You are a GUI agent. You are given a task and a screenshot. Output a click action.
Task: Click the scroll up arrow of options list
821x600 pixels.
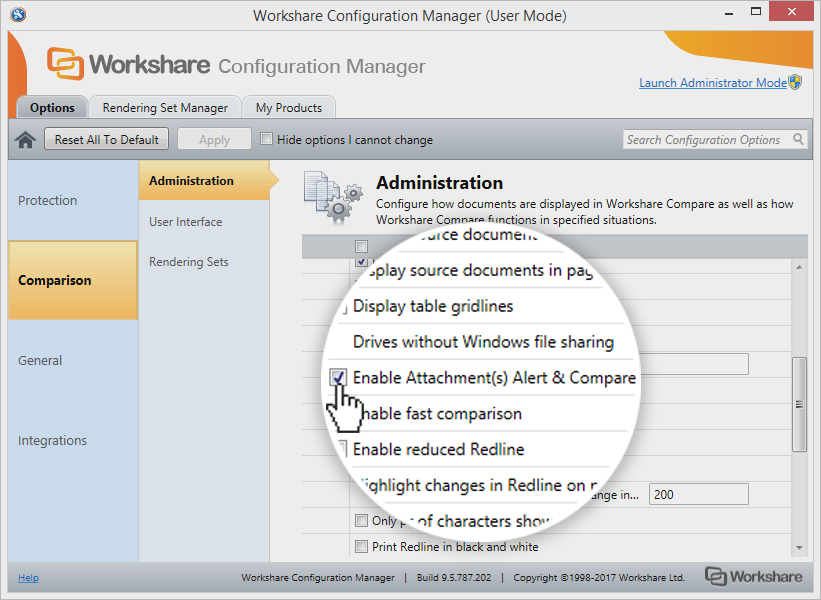[x=799, y=267]
